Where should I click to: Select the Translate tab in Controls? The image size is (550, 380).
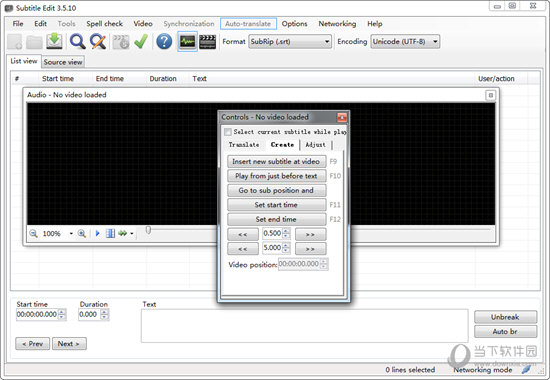pyautogui.click(x=244, y=145)
